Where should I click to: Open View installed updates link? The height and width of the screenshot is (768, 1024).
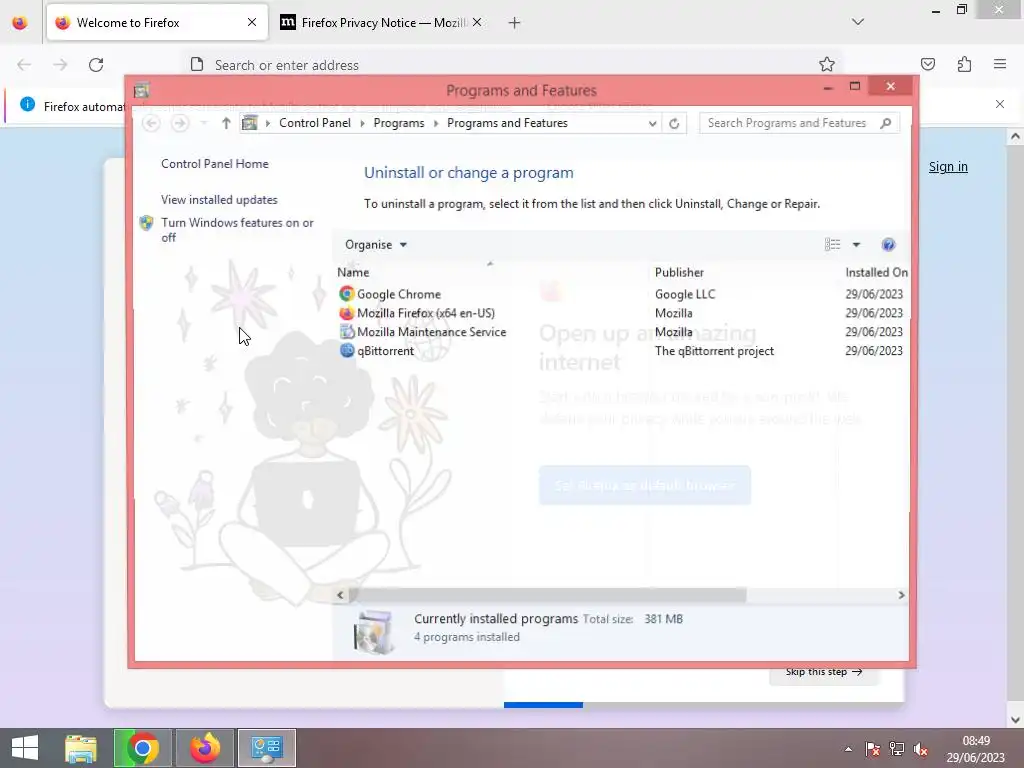pyautogui.click(x=219, y=200)
